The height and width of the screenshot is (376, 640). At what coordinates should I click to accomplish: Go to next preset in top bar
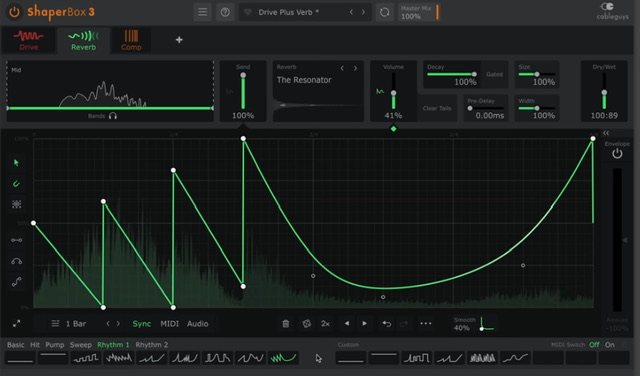363,12
